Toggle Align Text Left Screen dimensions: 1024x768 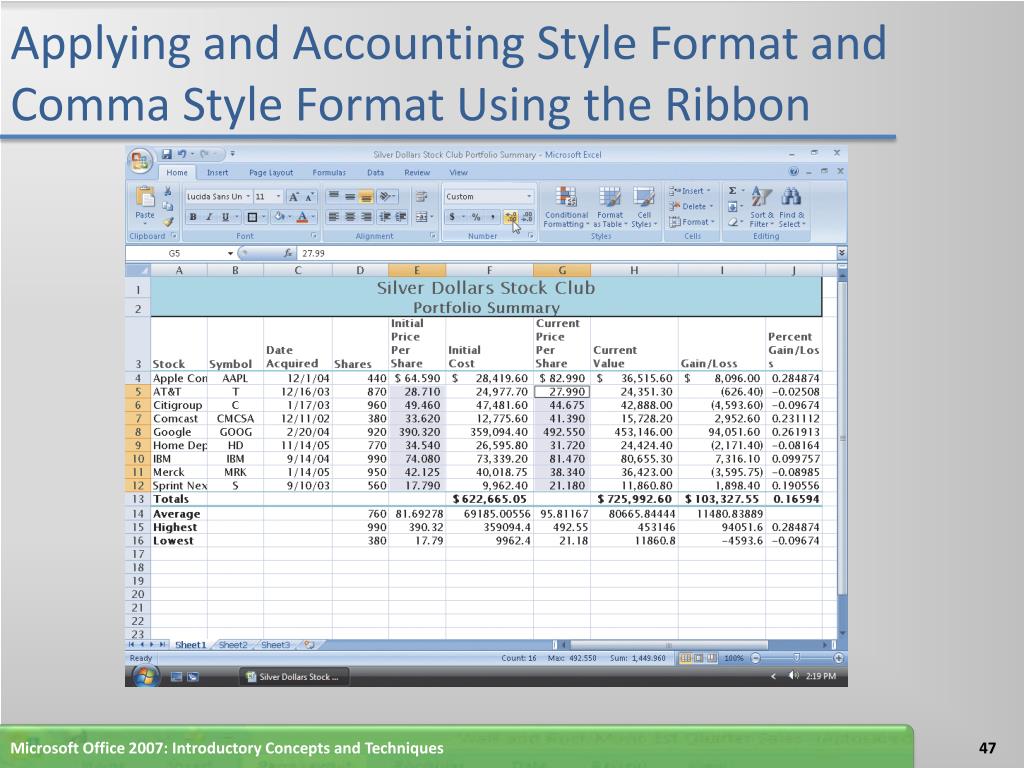[333, 217]
